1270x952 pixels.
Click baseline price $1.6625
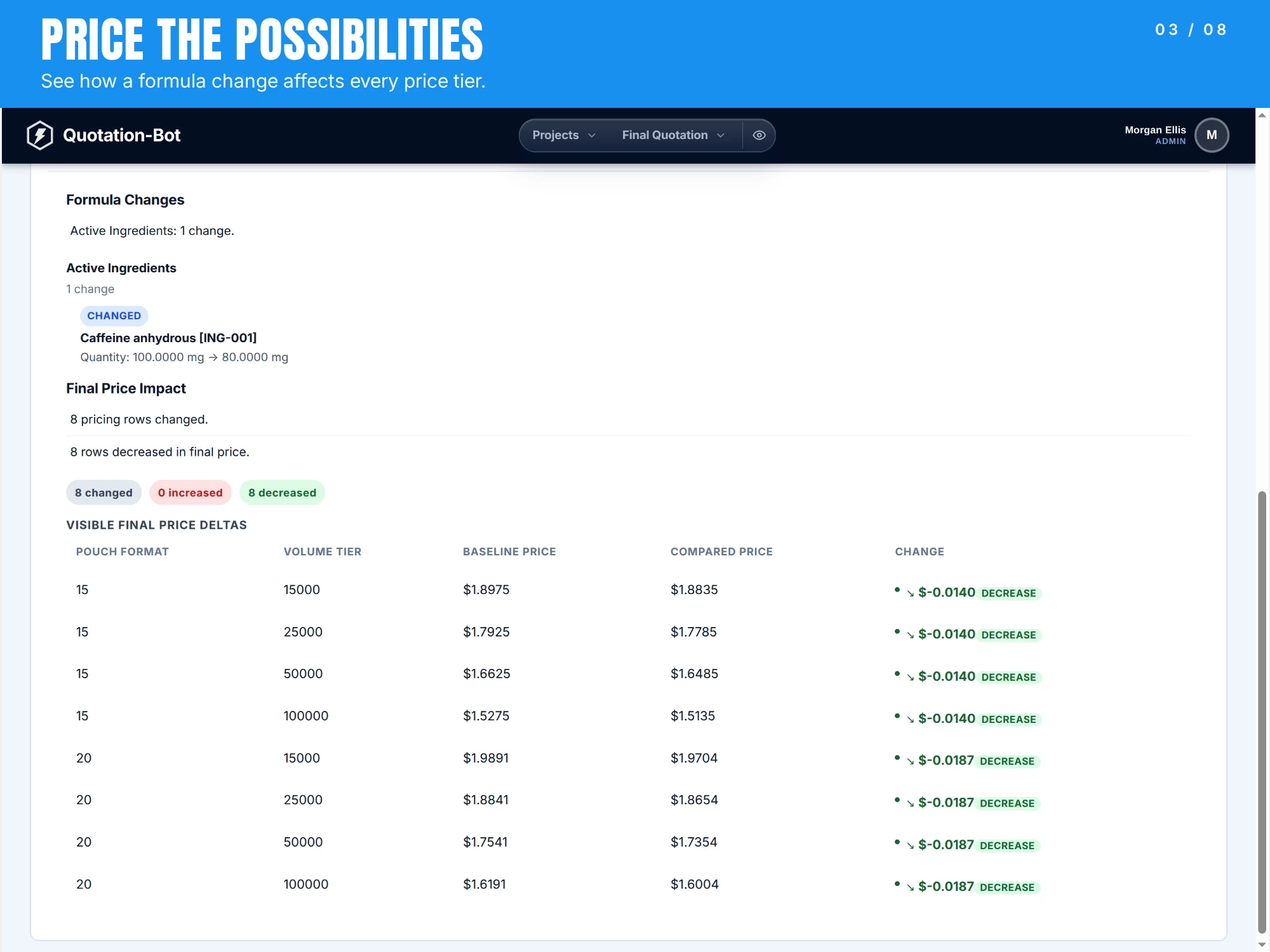[486, 674]
